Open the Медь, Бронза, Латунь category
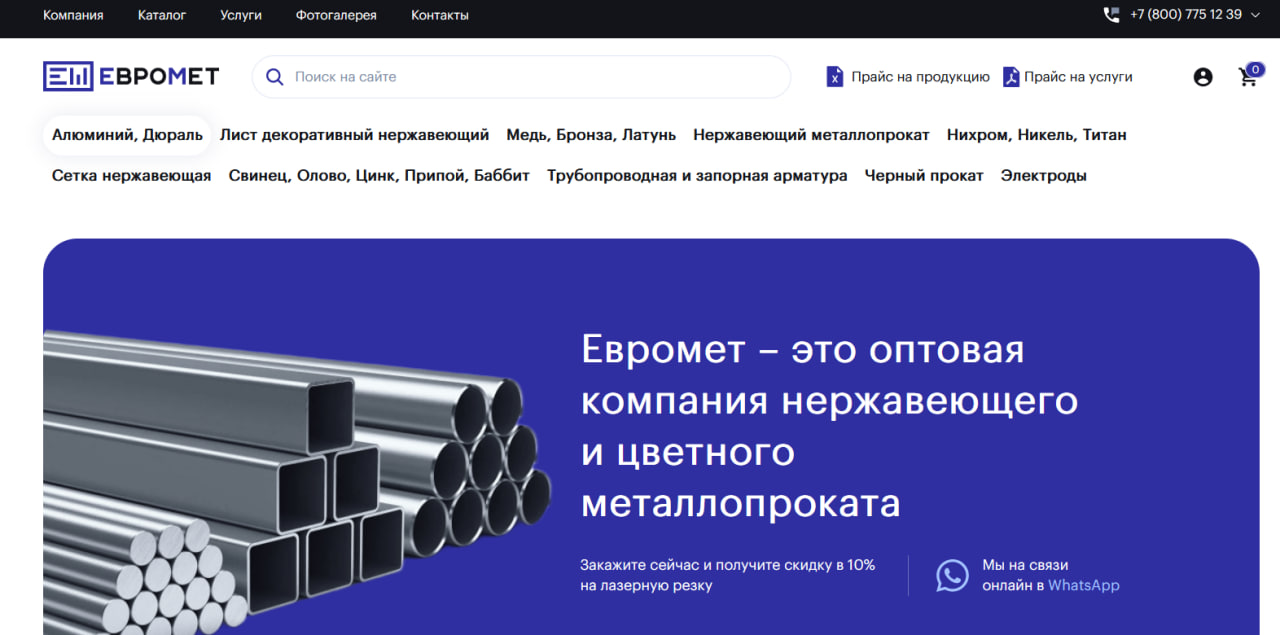This screenshot has height=635, width=1280. pyautogui.click(x=591, y=135)
